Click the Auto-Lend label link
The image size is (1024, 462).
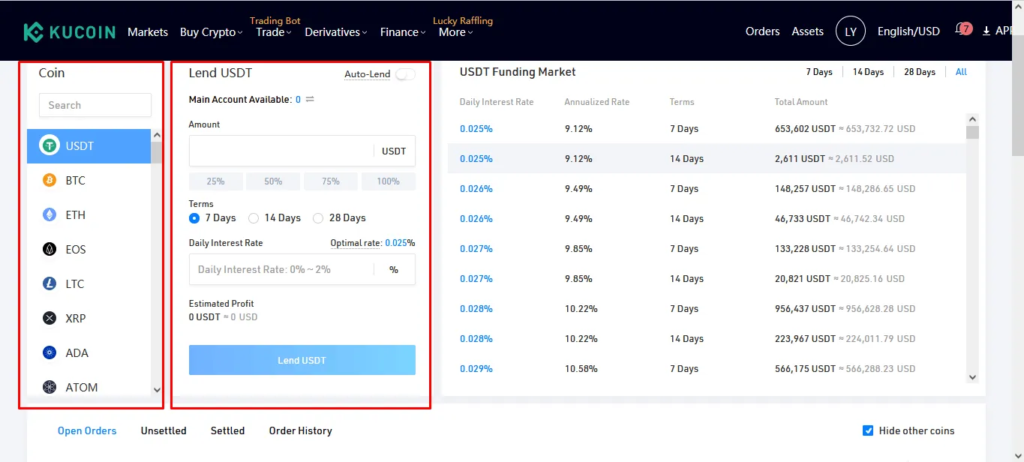367,74
